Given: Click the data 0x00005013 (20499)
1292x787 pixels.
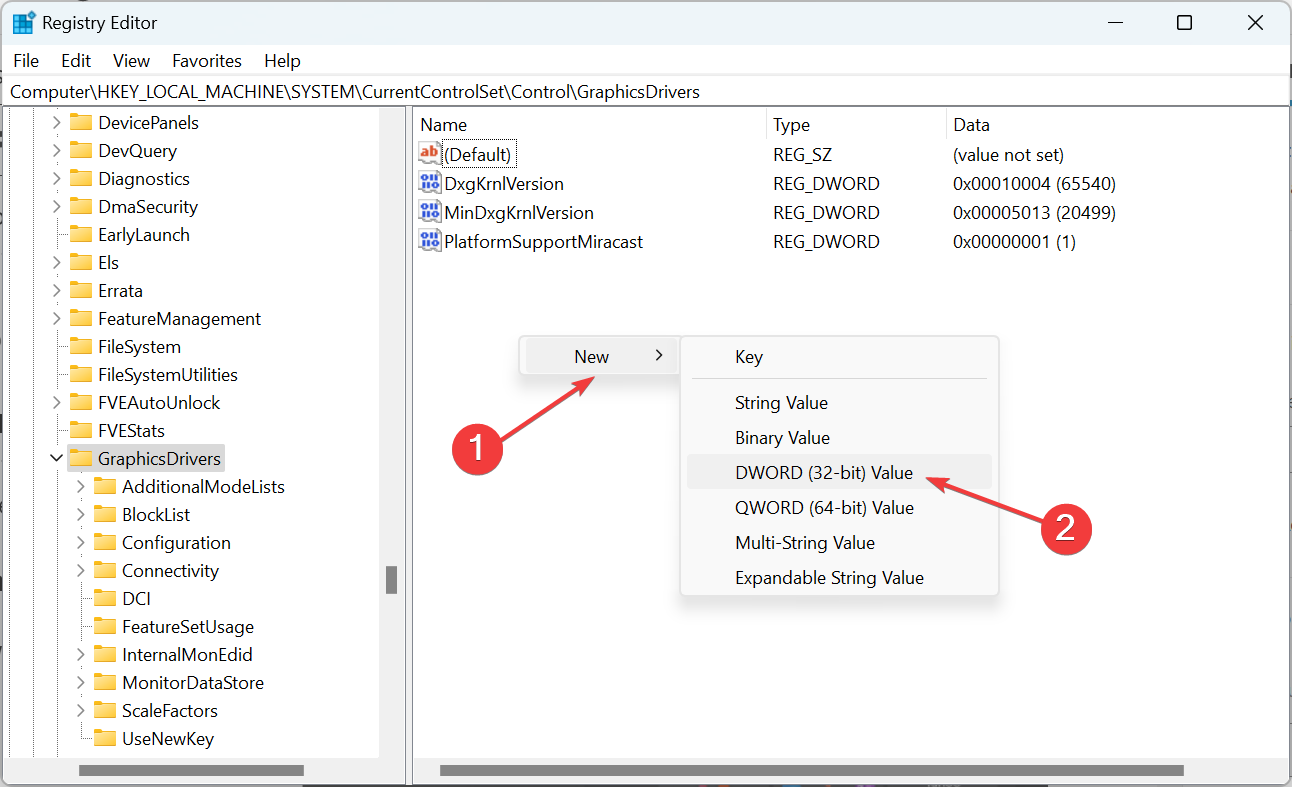Looking at the screenshot, I should point(1034,212).
